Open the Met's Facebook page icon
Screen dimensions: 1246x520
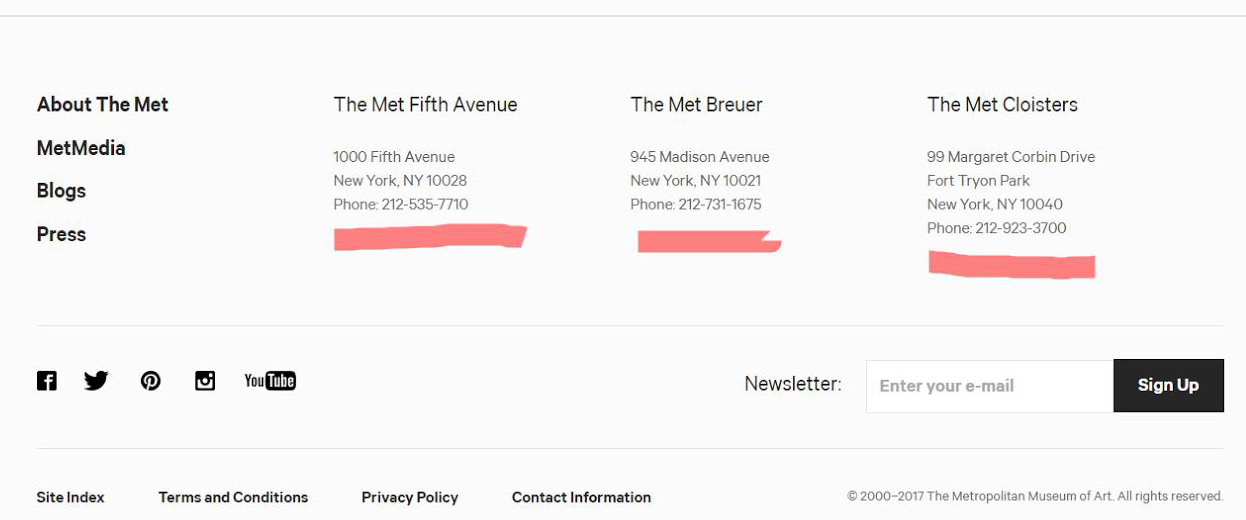47,381
